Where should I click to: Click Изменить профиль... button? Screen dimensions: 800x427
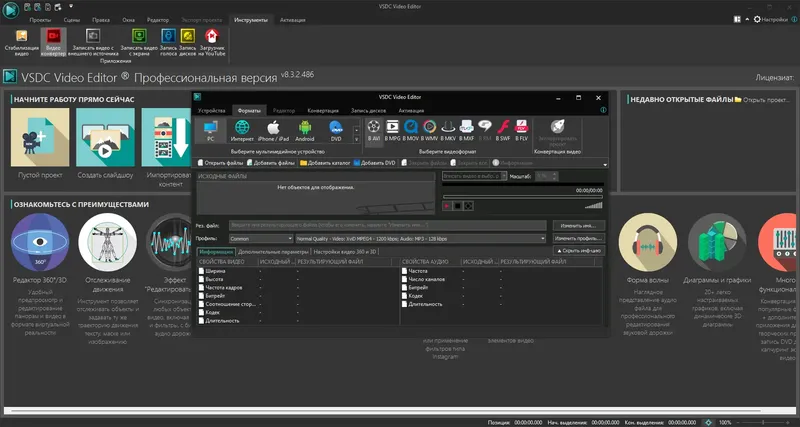[579, 238]
